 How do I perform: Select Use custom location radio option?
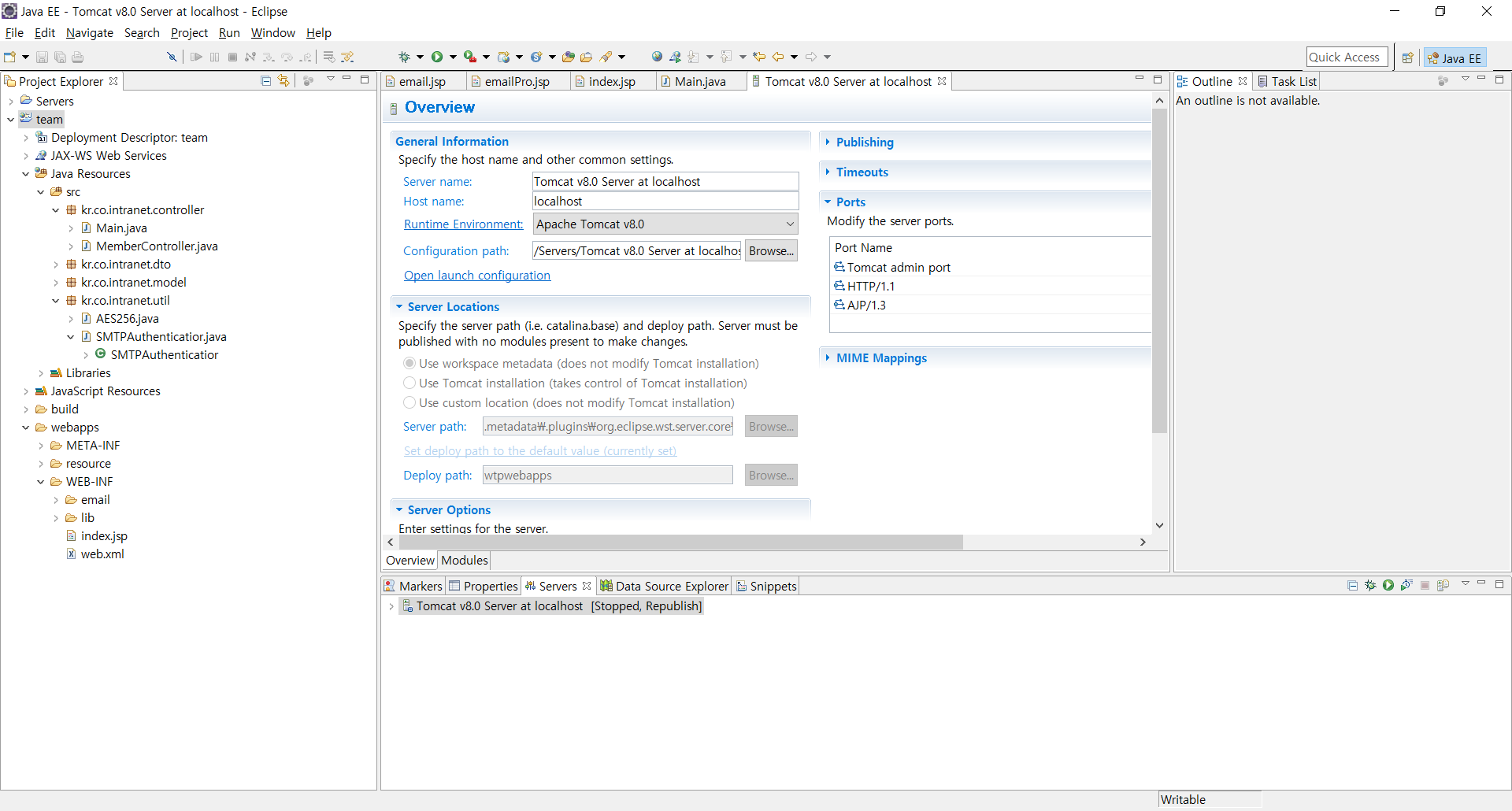[409, 402]
